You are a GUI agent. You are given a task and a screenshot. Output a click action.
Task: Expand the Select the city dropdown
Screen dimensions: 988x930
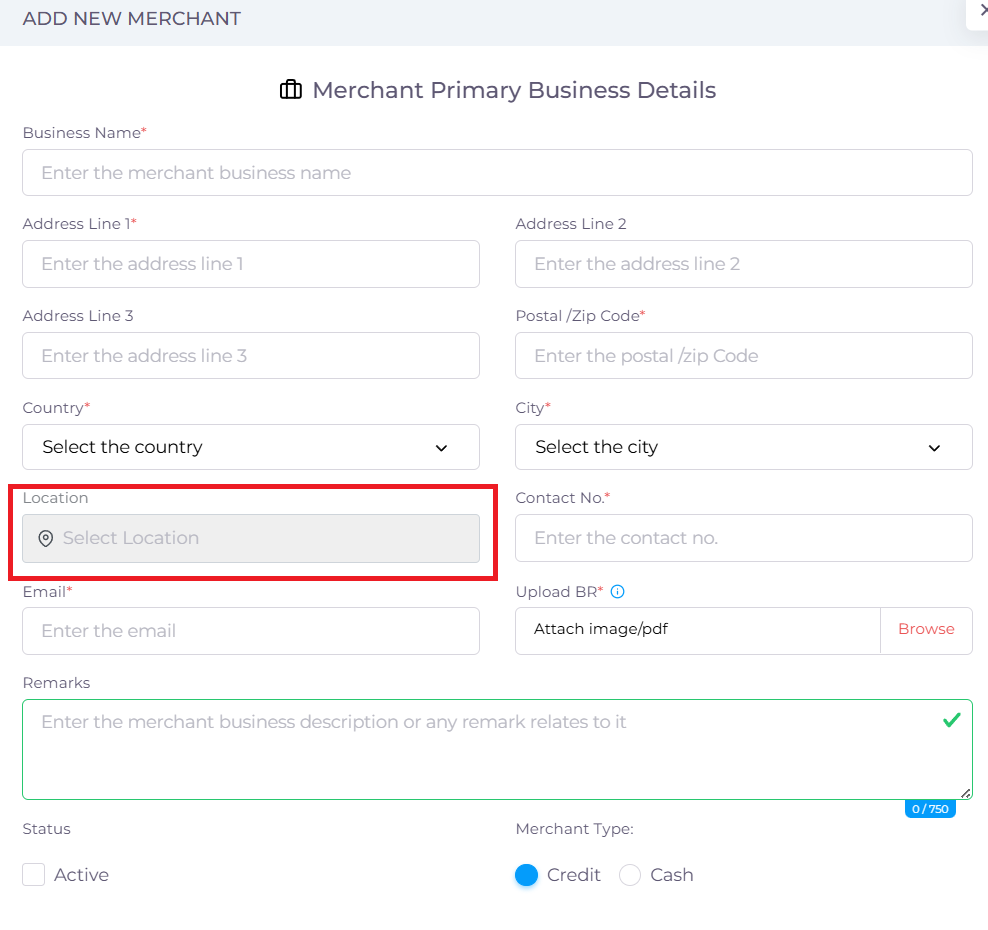[x=743, y=447]
